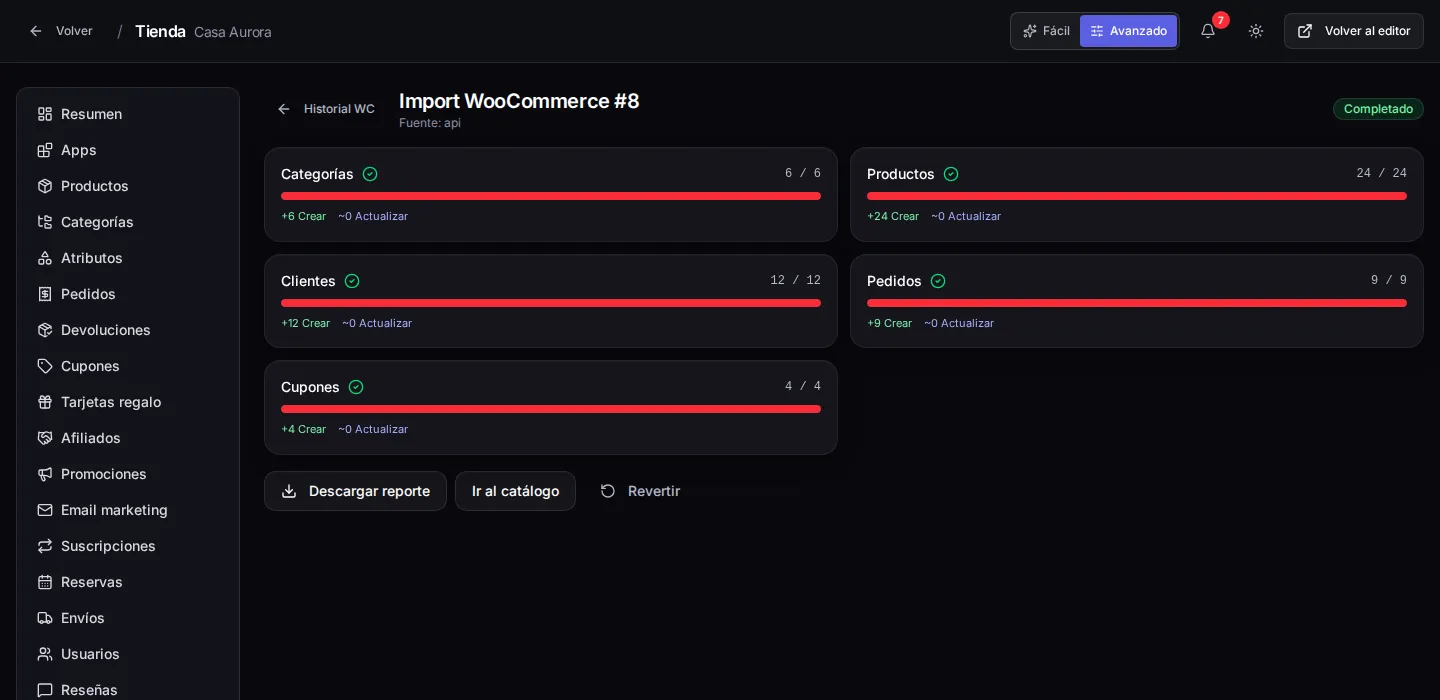Viewport: 1440px width, 700px height.
Task: Toggle light theme with sun icon
Action: (x=1256, y=31)
